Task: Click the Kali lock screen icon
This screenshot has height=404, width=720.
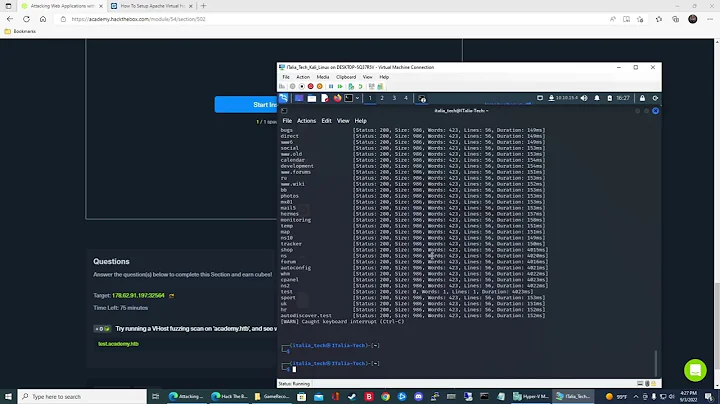Action: (x=642, y=98)
